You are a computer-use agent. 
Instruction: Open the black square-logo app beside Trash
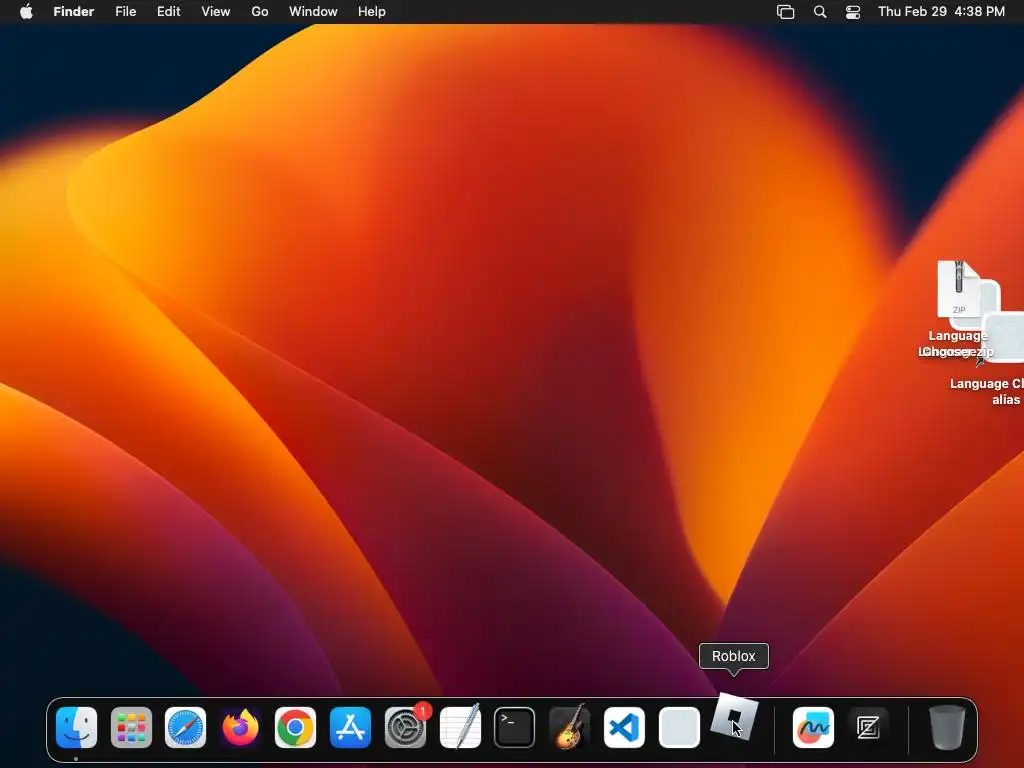click(868, 727)
